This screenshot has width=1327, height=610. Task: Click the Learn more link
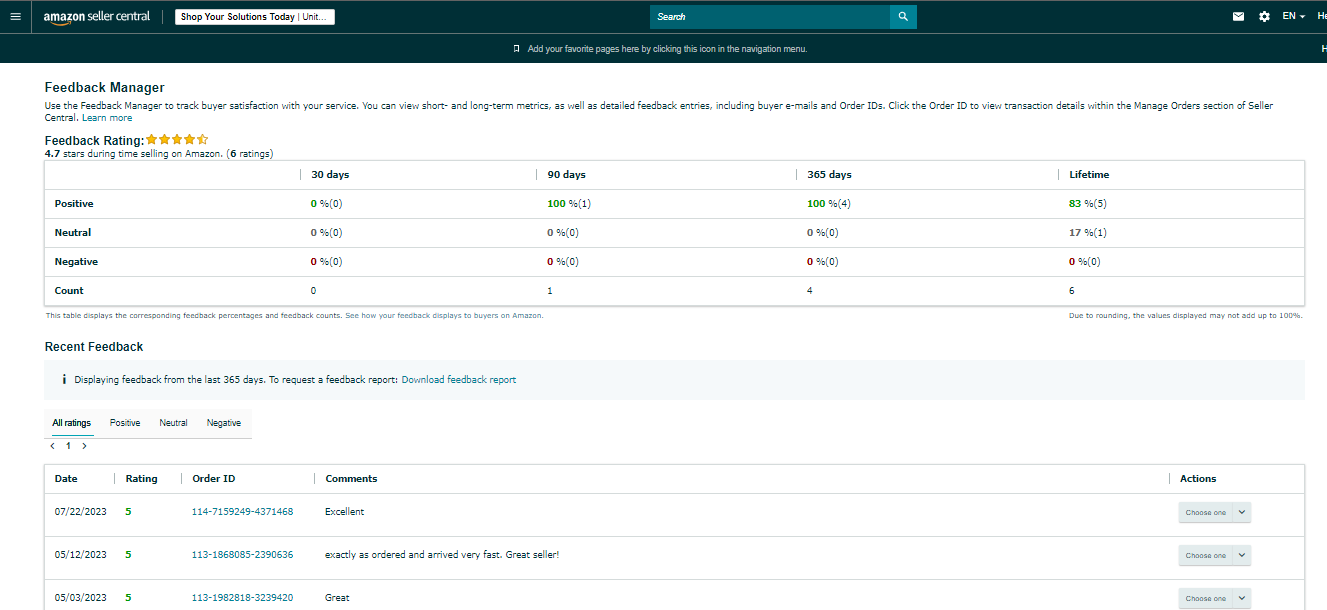point(107,118)
